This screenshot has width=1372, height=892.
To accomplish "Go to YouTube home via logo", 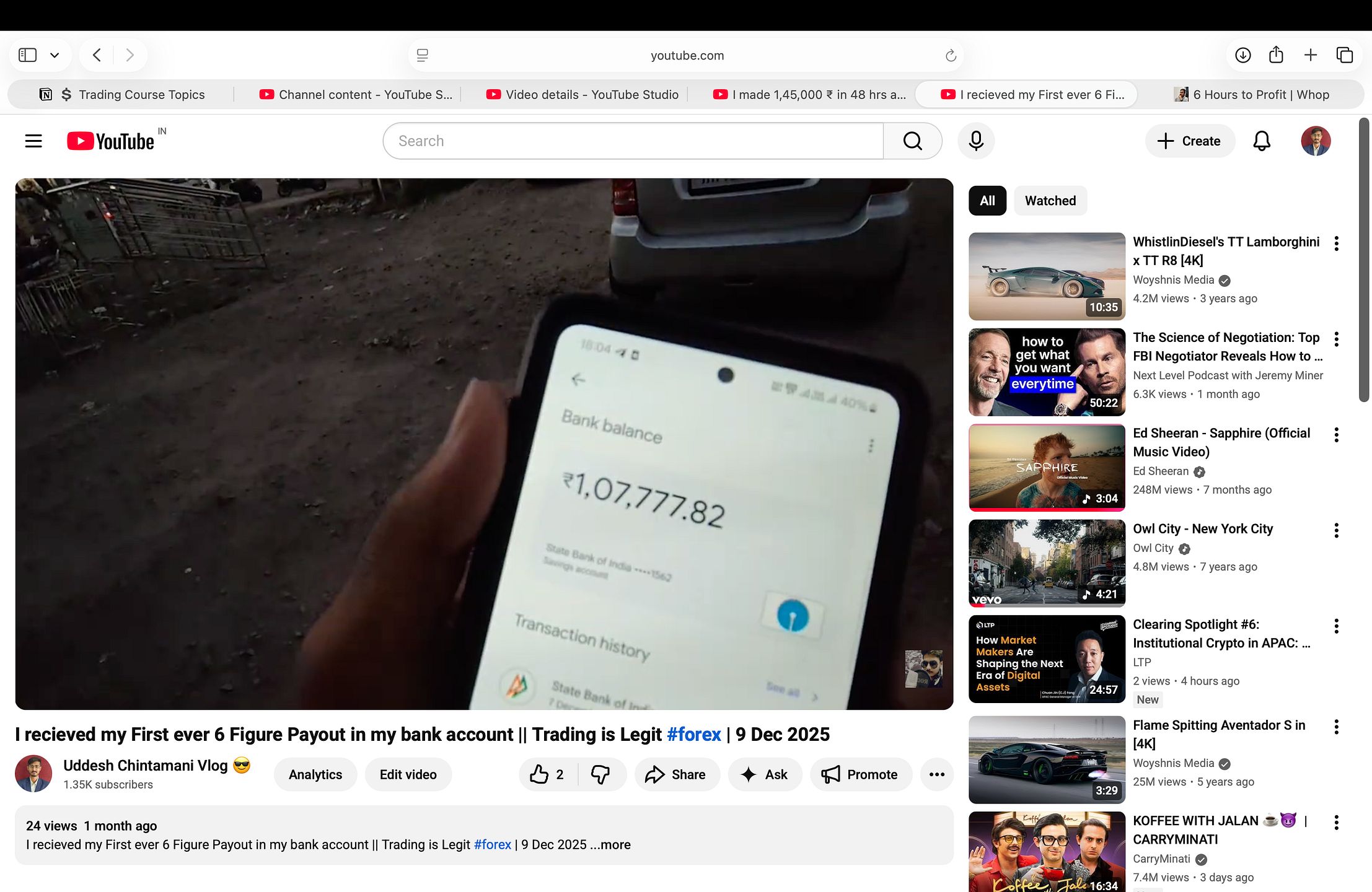I will tap(111, 141).
